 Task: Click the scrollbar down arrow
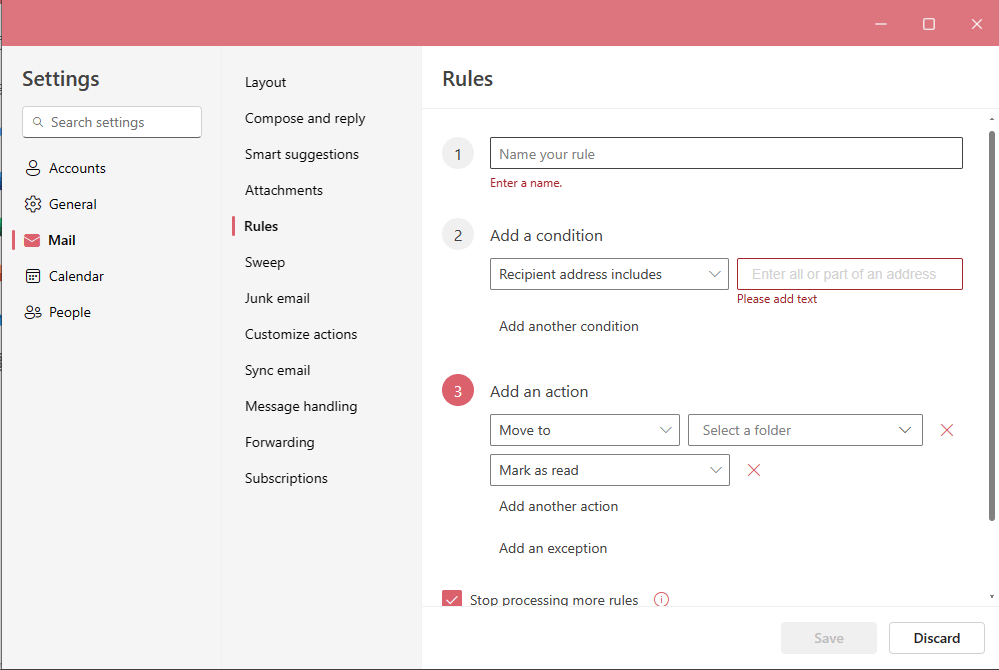point(992,597)
